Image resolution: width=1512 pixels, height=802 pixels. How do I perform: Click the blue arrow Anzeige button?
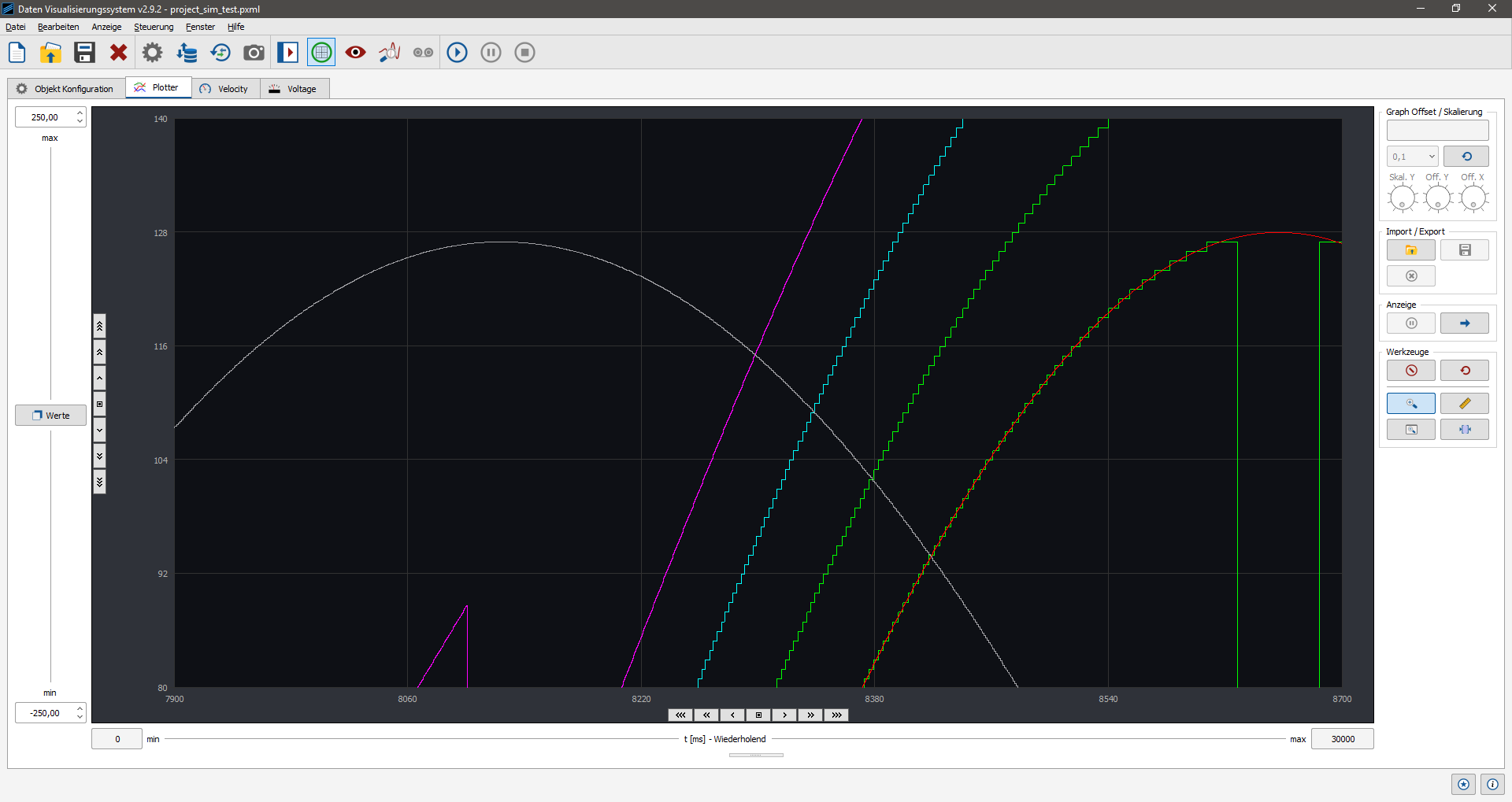click(x=1465, y=323)
